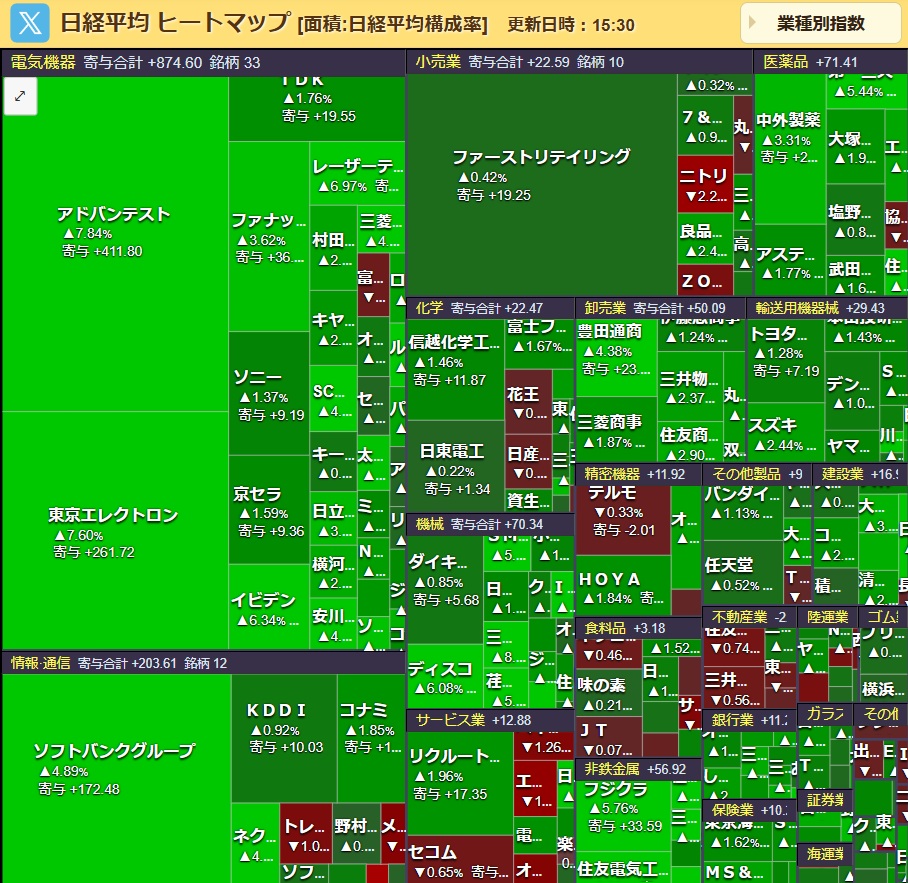Click the ファーストリテイリング tile
The width and height of the screenshot is (908, 883).
[x=542, y=185]
